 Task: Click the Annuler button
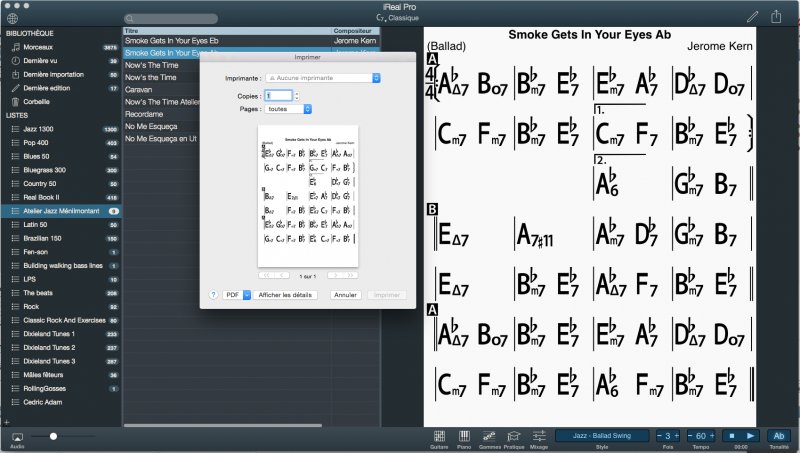tap(345, 295)
